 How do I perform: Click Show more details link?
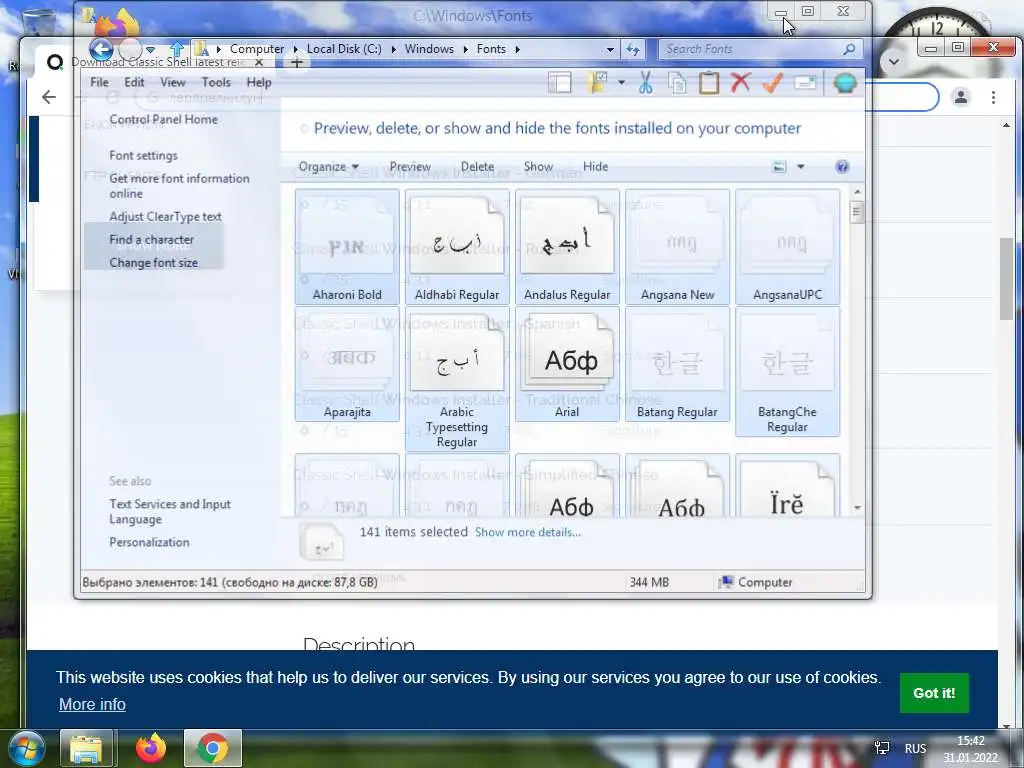pyautogui.click(x=528, y=532)
